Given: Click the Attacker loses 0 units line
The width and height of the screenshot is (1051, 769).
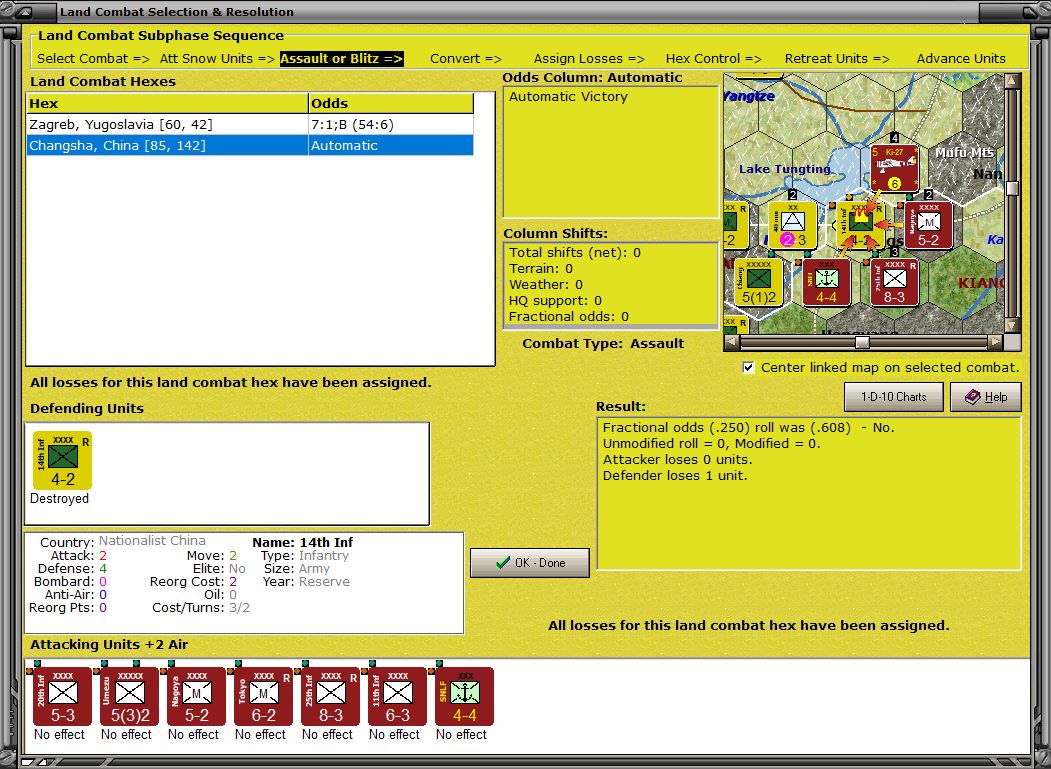Looking at the screenshot, I should pos(677,460).
